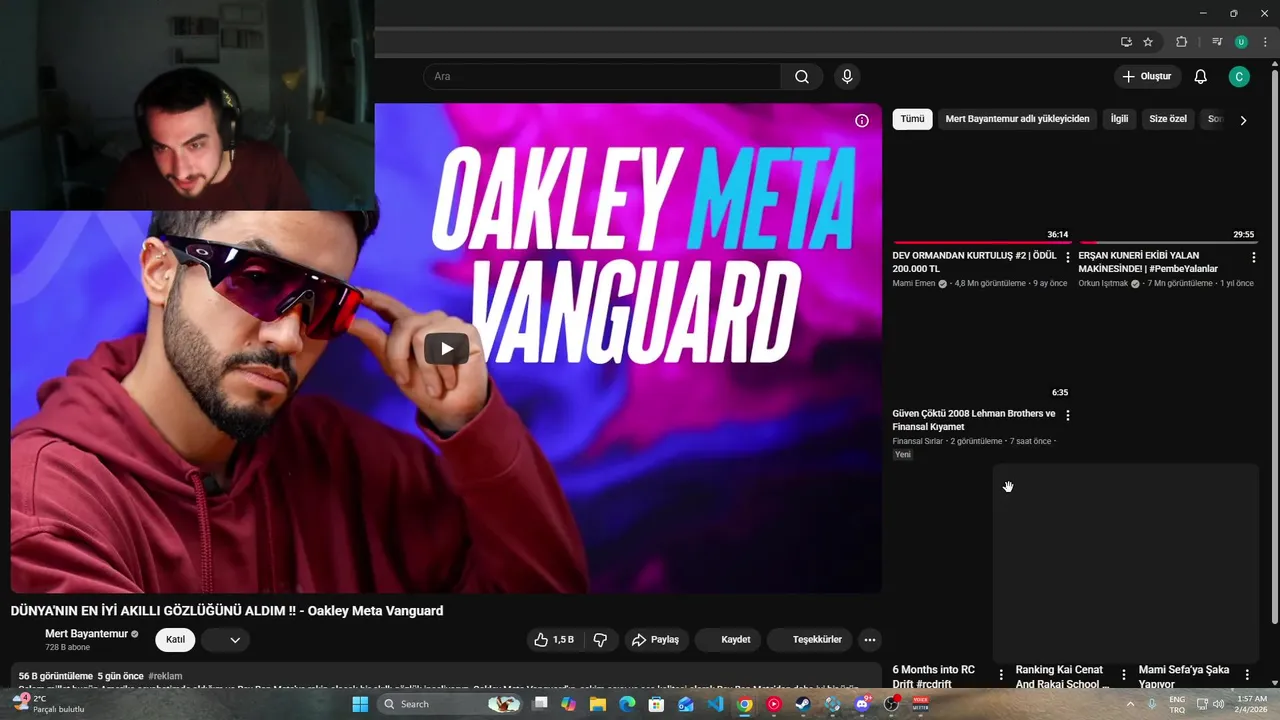Open Steam from taskbar
1280x720 pixels.
(x=803, y=704)
